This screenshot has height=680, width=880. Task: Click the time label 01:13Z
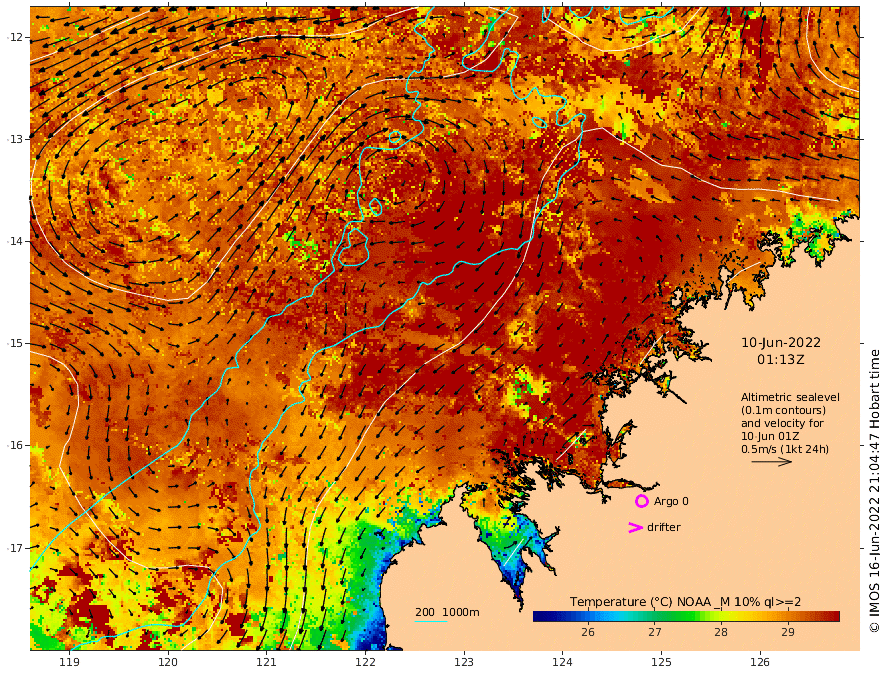(781, 360)
